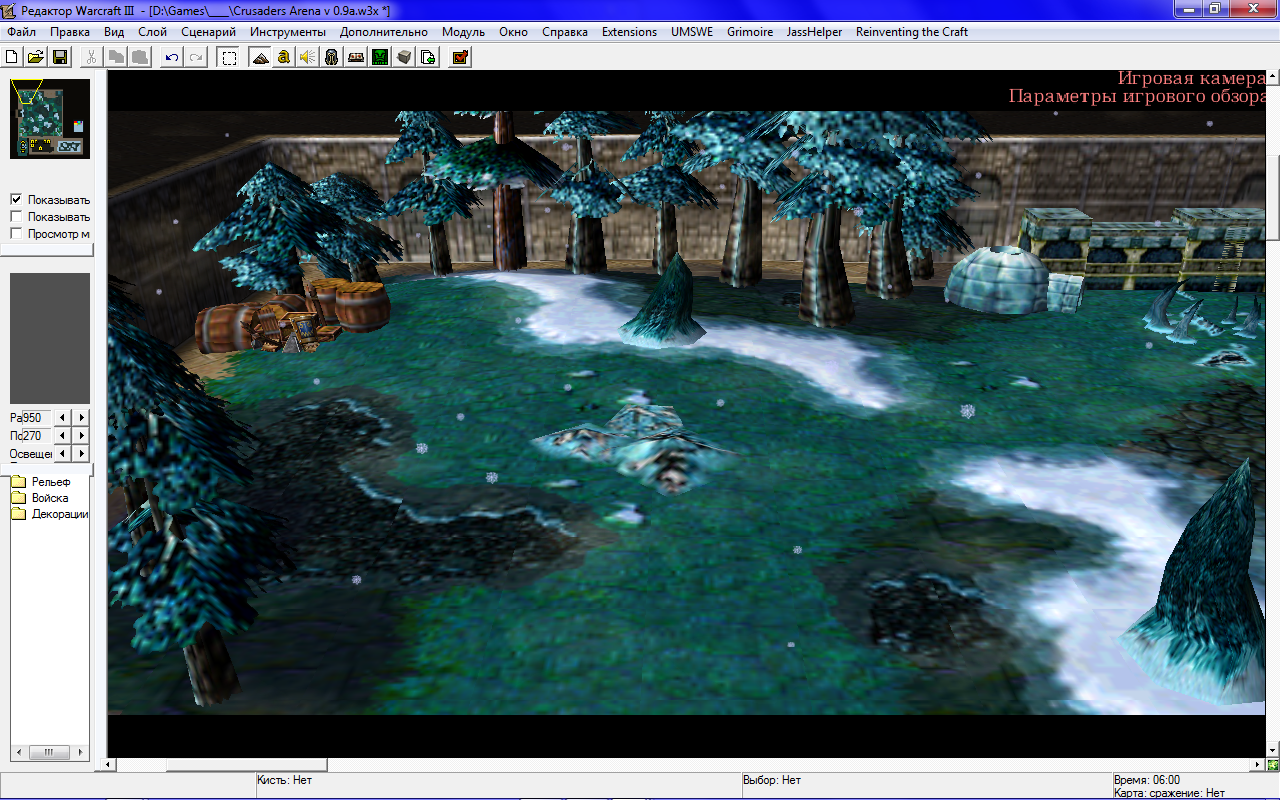
Task: Activate the dashed-rectangle selection tool
Action: 229,57
